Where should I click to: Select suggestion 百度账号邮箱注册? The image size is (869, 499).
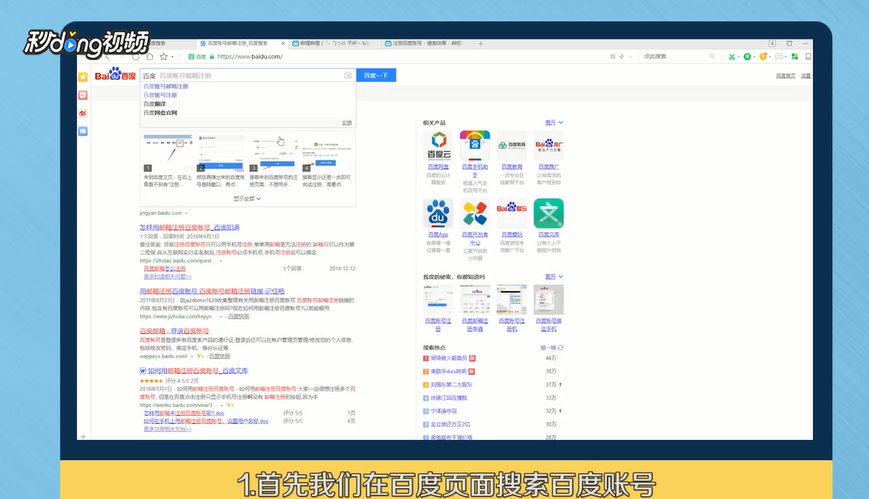166,86
